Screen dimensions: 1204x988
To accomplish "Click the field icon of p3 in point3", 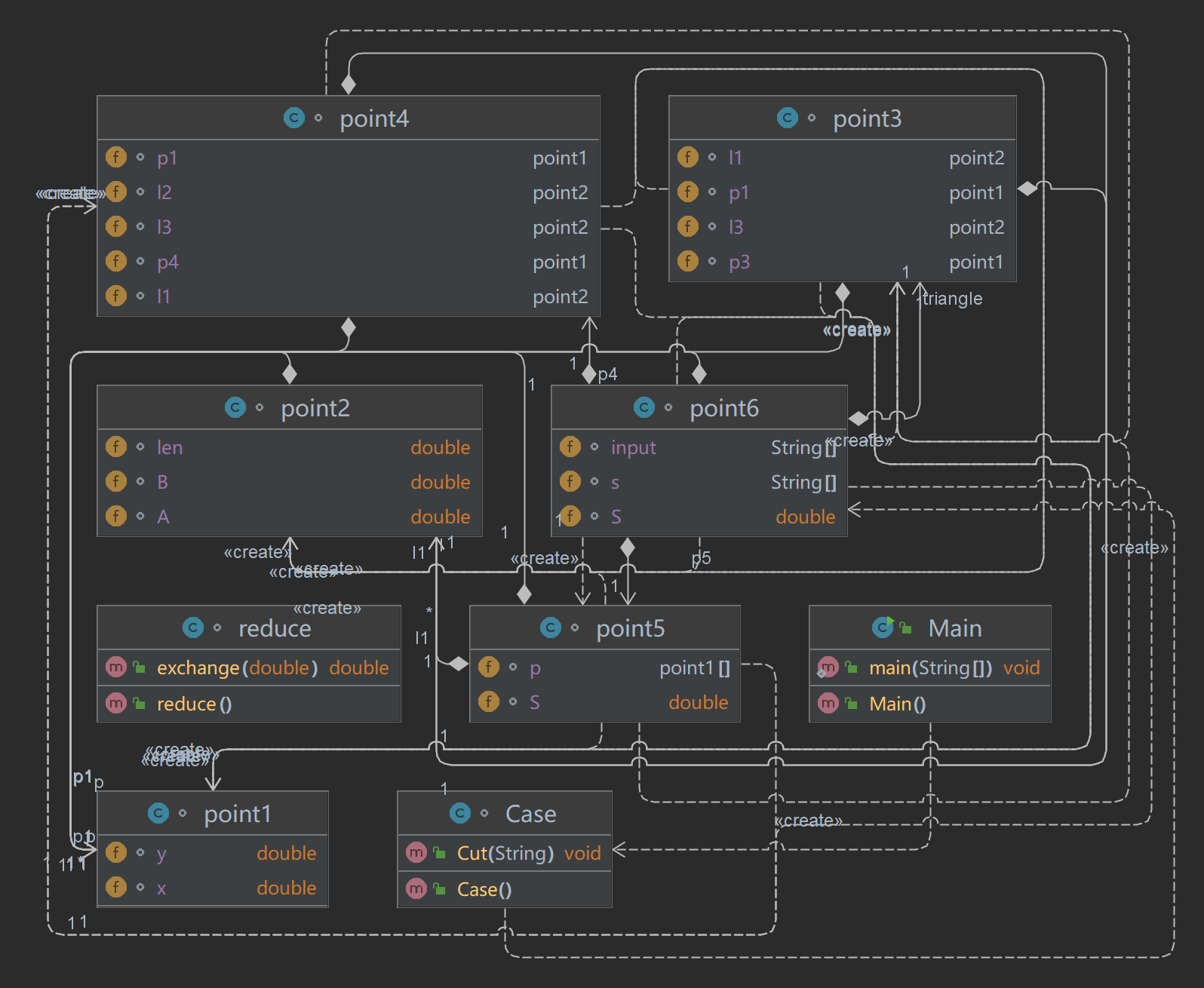I will click(x=688, y=261).
